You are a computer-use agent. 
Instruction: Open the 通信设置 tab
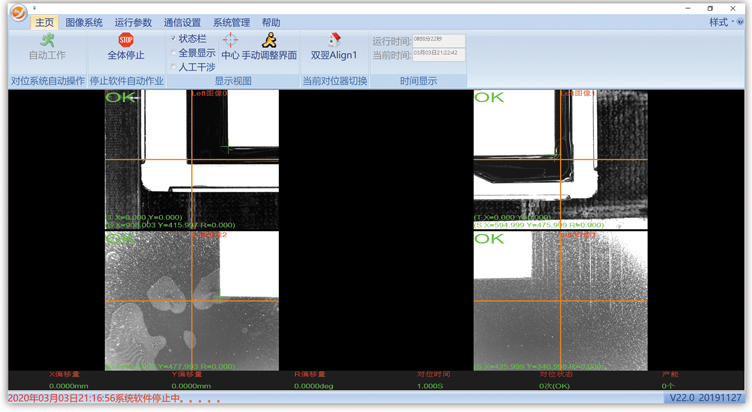click(x=182, y=22)
